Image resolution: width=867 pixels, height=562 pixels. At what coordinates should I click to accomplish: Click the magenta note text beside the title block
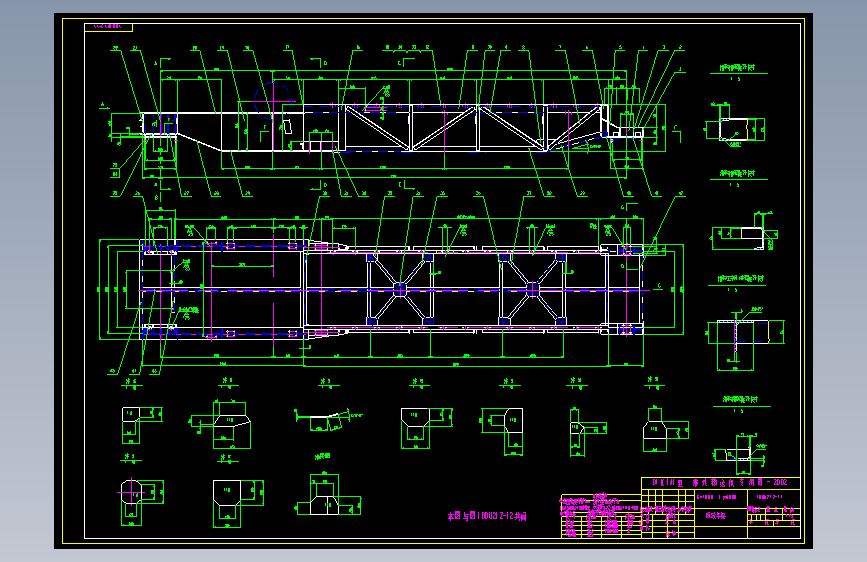(487, 516)
